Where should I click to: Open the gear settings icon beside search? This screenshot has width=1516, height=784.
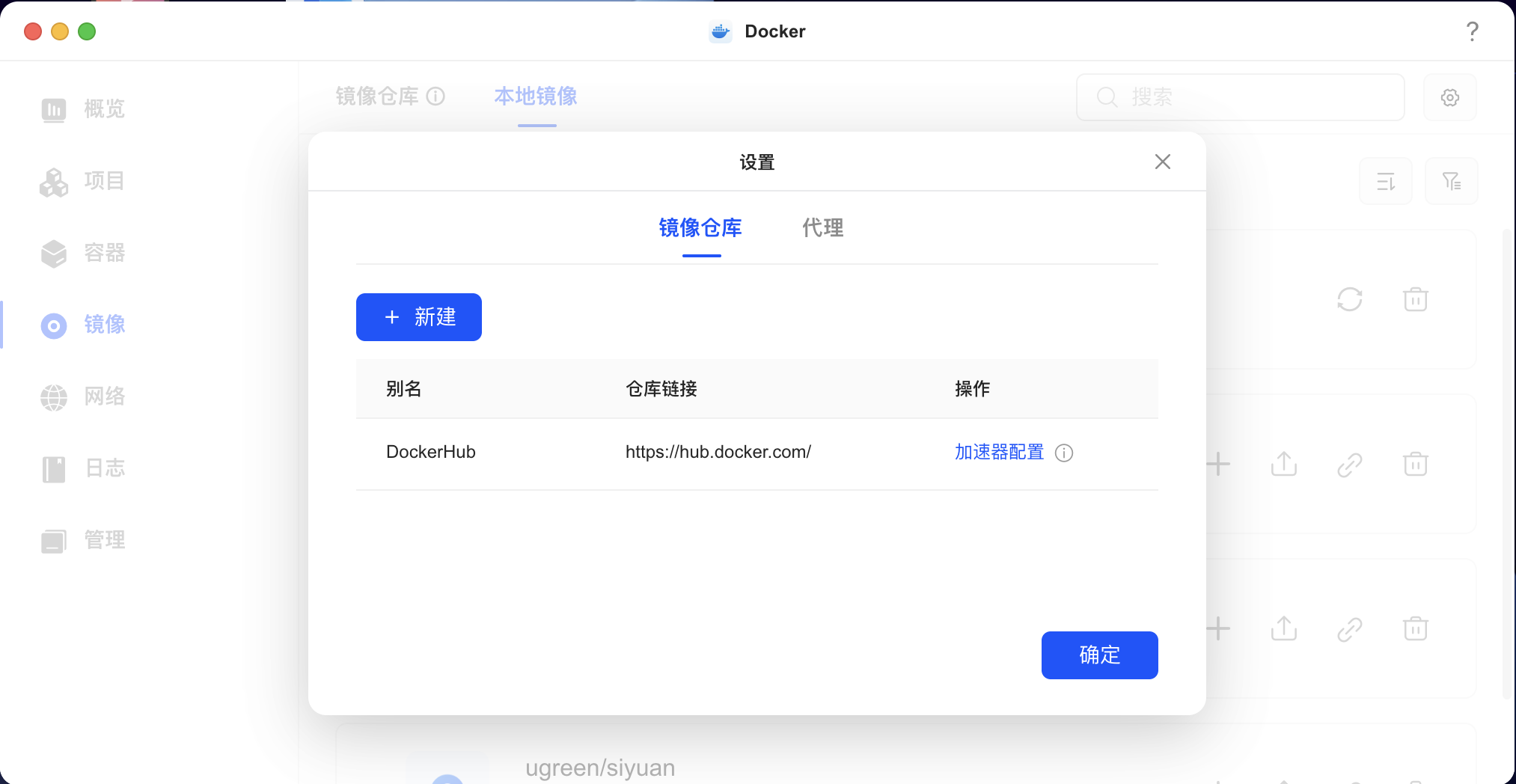click(x=1450, y=97)
